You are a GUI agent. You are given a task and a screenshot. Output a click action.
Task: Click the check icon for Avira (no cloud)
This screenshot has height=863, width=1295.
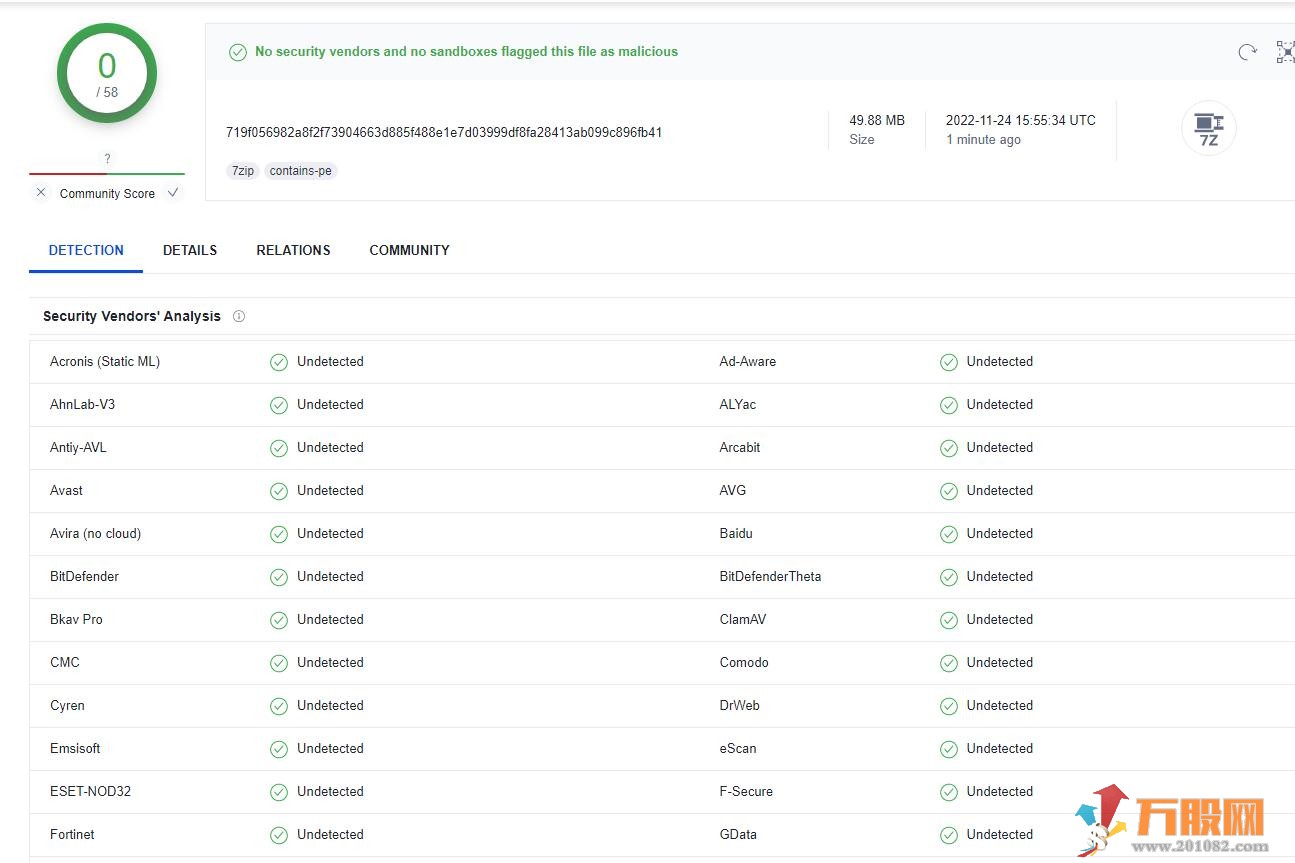click(279, 534)
